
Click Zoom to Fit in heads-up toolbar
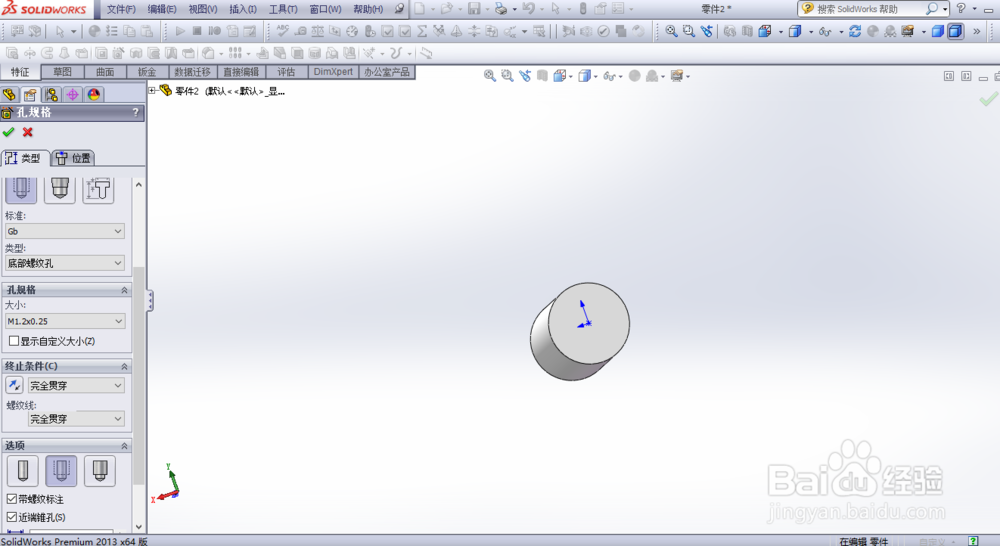point(490,76)
